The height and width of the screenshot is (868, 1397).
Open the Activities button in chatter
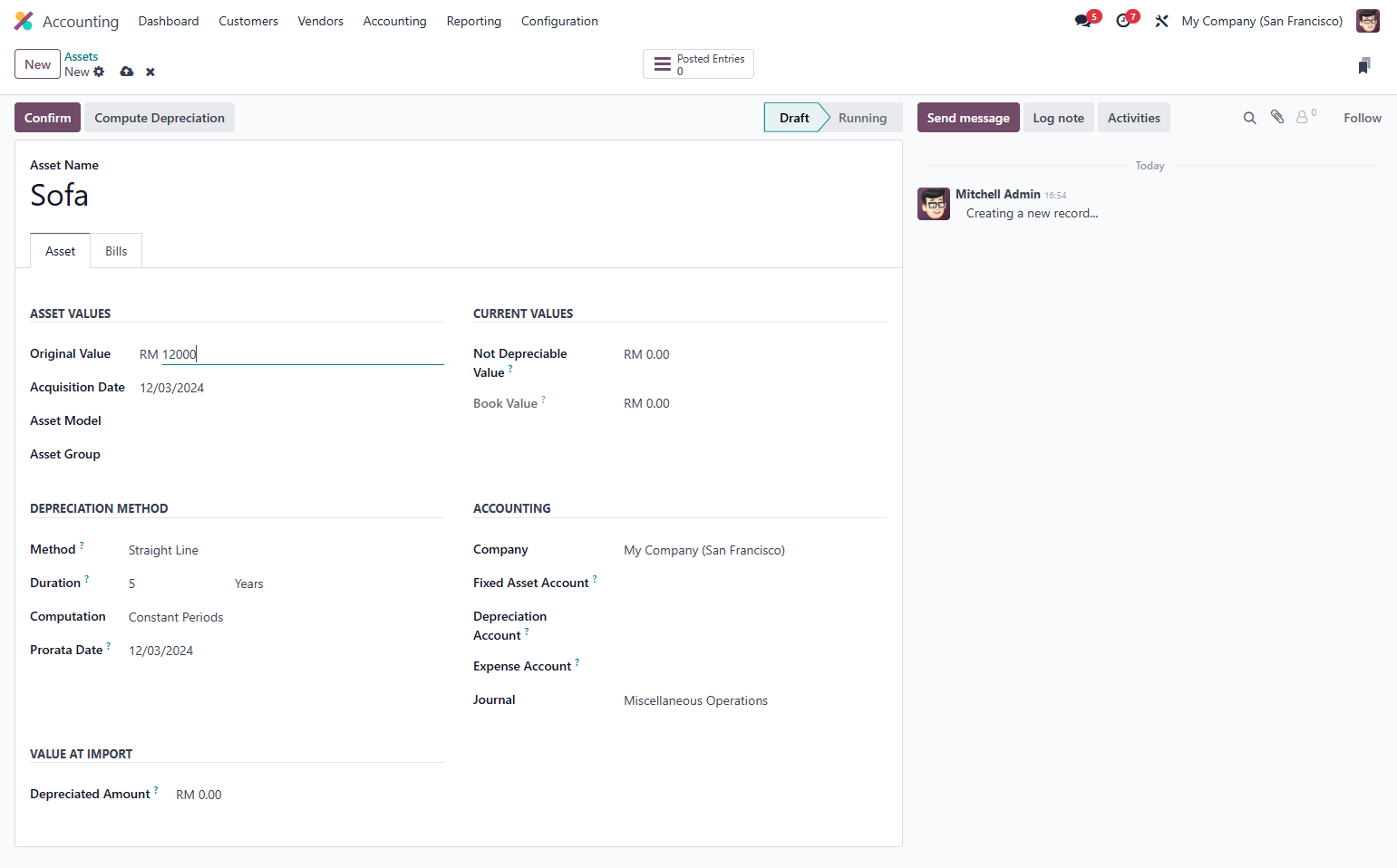pos(1133,118)
